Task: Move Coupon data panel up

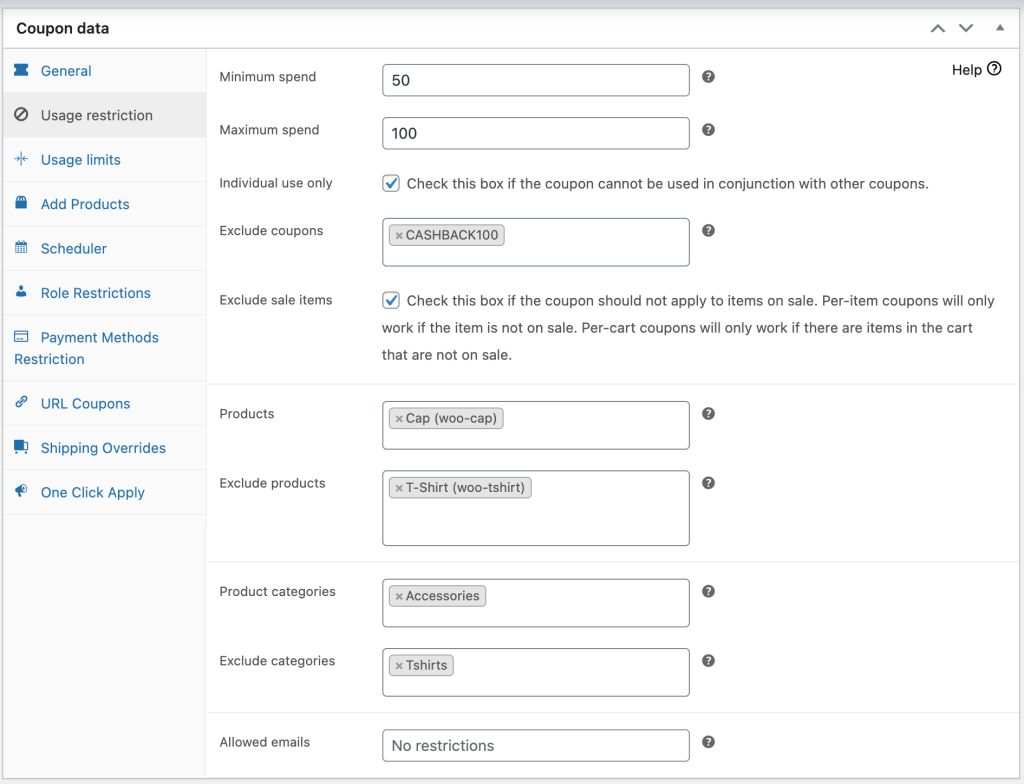Action: [937, 29]
